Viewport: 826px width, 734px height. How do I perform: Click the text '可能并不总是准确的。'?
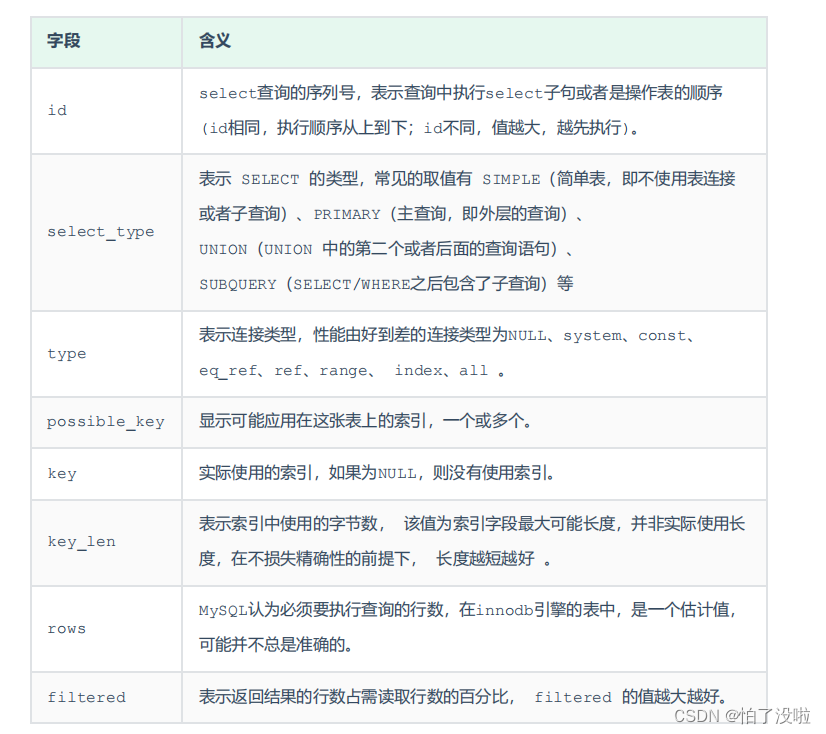point(276,644)
